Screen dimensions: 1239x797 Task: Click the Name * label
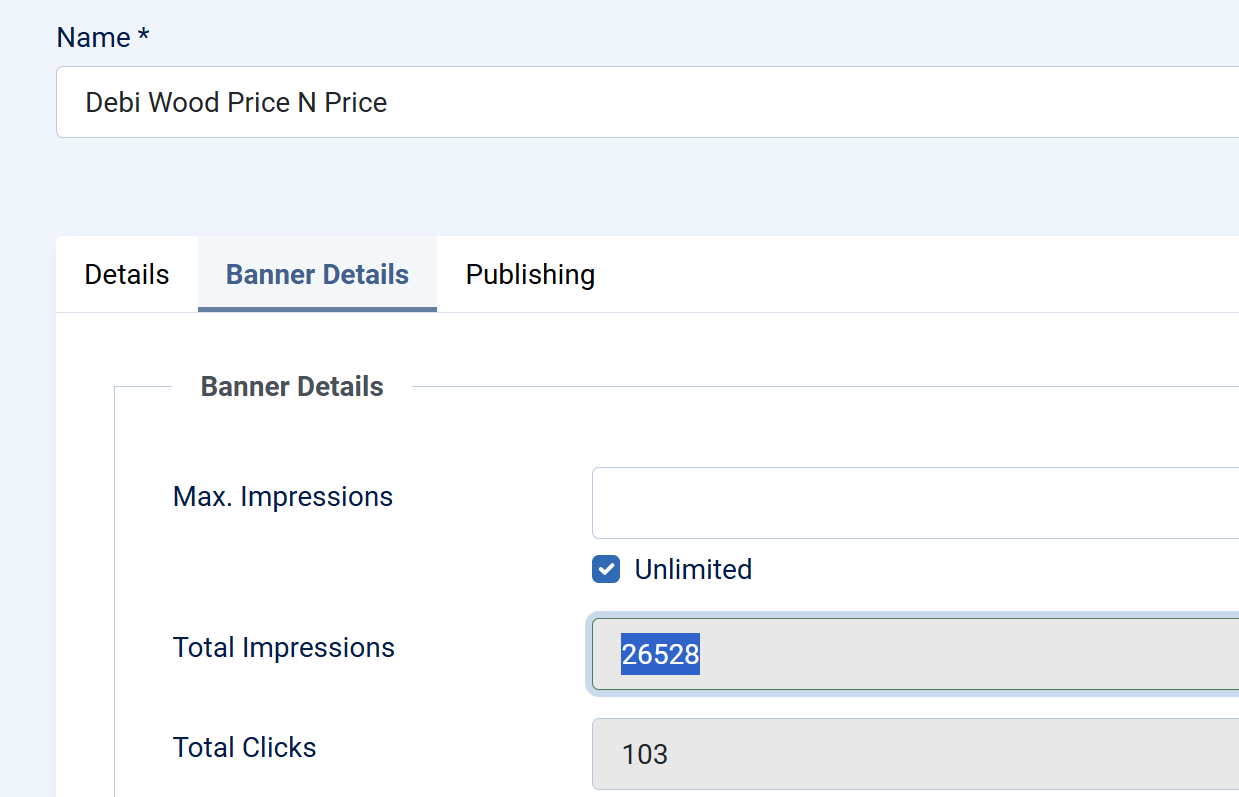pos(103,37)
